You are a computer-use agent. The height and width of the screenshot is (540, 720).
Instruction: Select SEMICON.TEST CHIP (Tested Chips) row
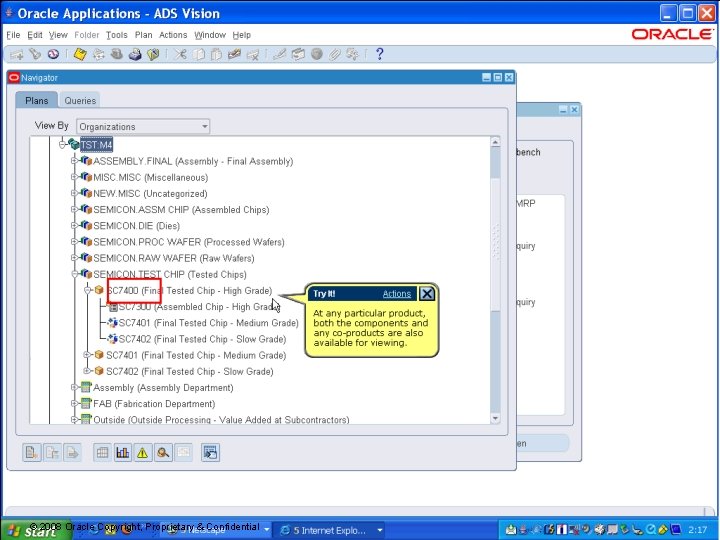(x=170, y=275)
